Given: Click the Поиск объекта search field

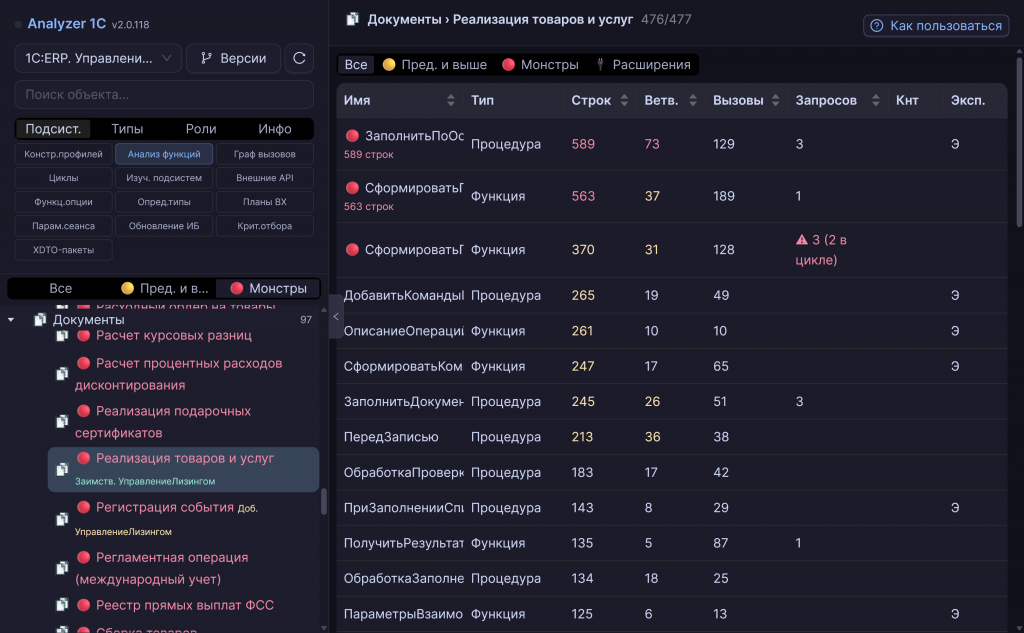Looking at the screenshot, I should (x=164, y=95).
